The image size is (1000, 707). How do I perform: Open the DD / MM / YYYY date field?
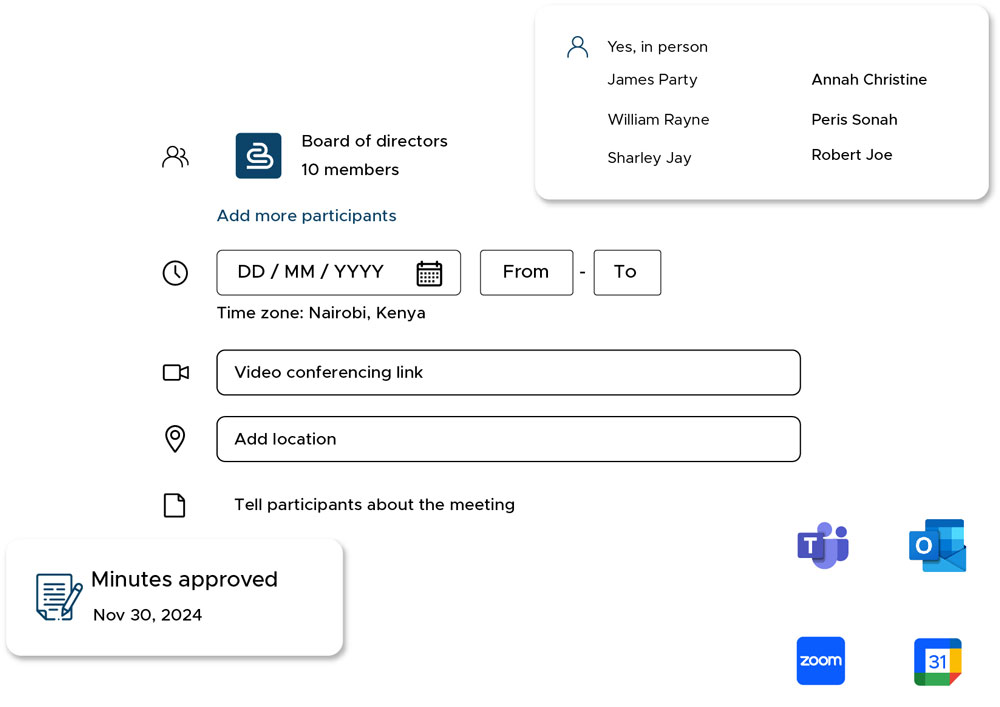[311, 272]
